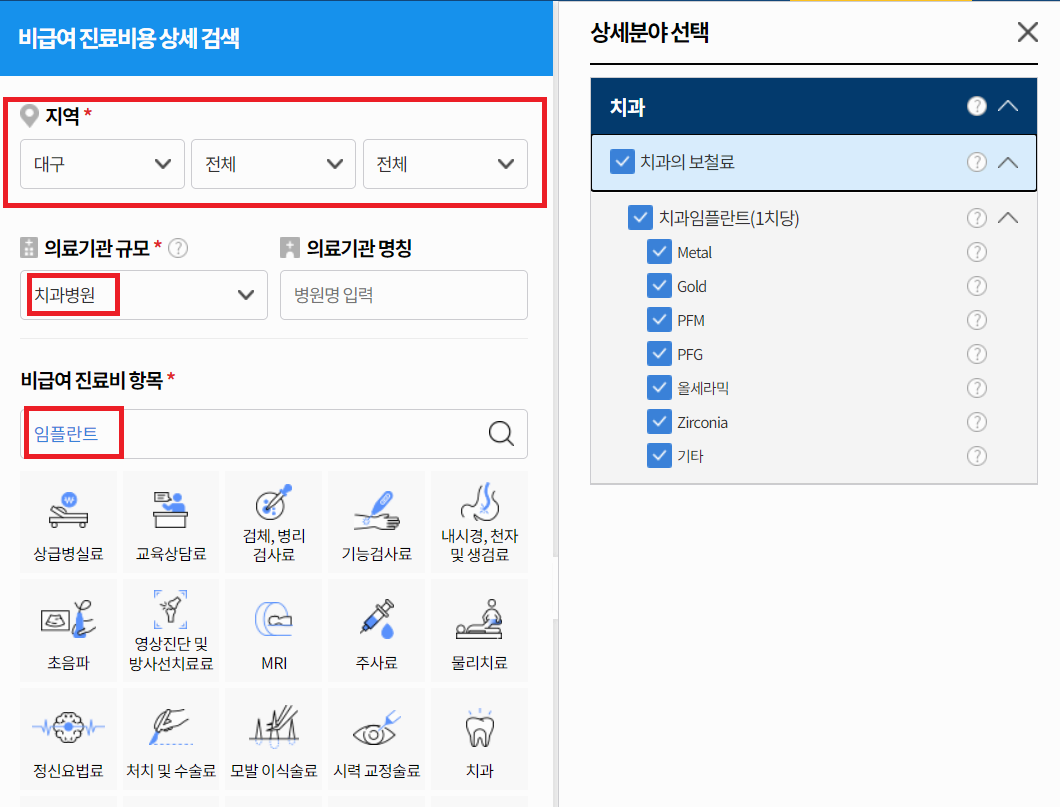Show help for 치과의 보철료
Viewport: 1060px width, 807px height.
click(x=976, y=162)
